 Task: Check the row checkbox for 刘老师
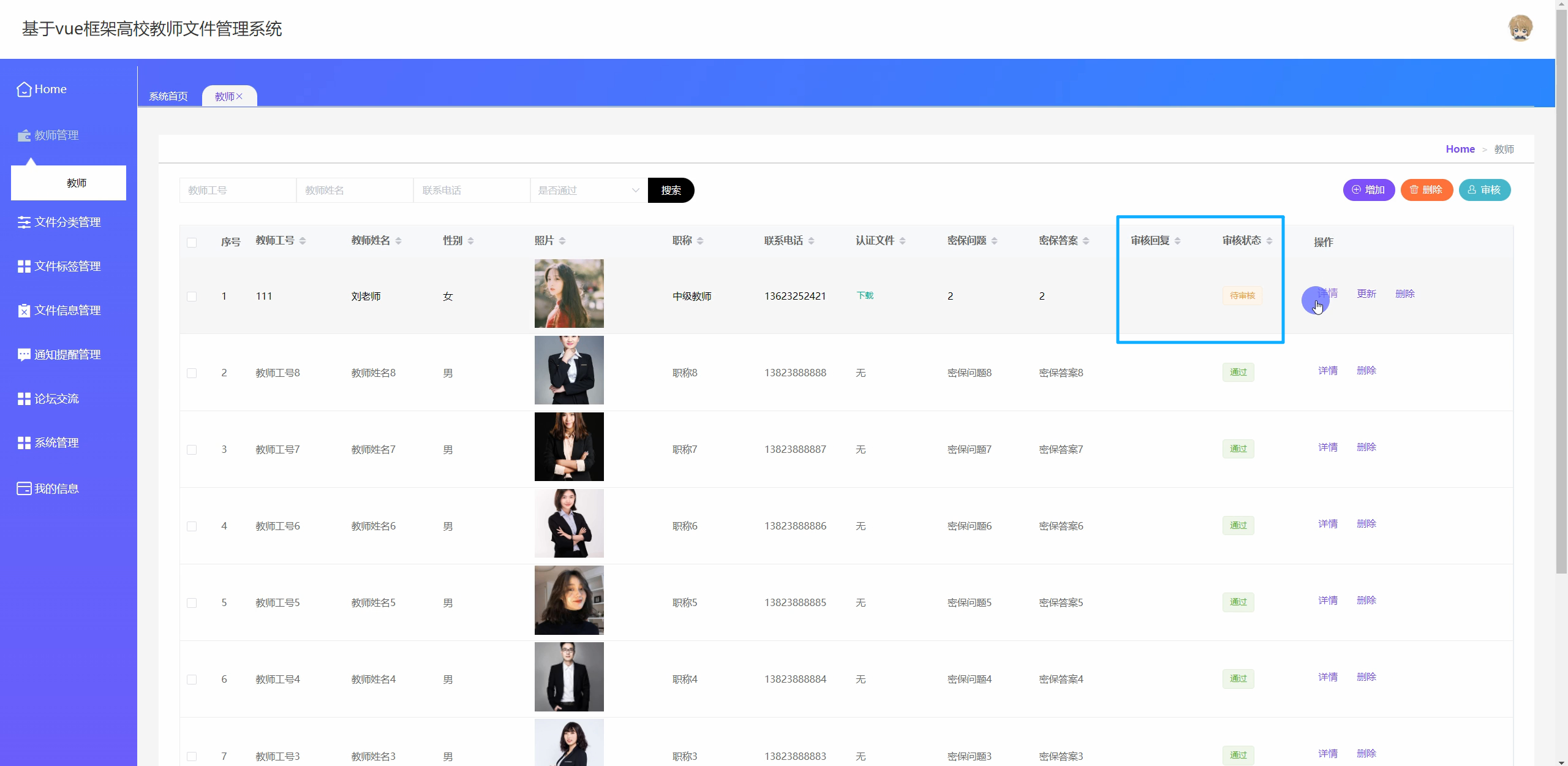192,297
